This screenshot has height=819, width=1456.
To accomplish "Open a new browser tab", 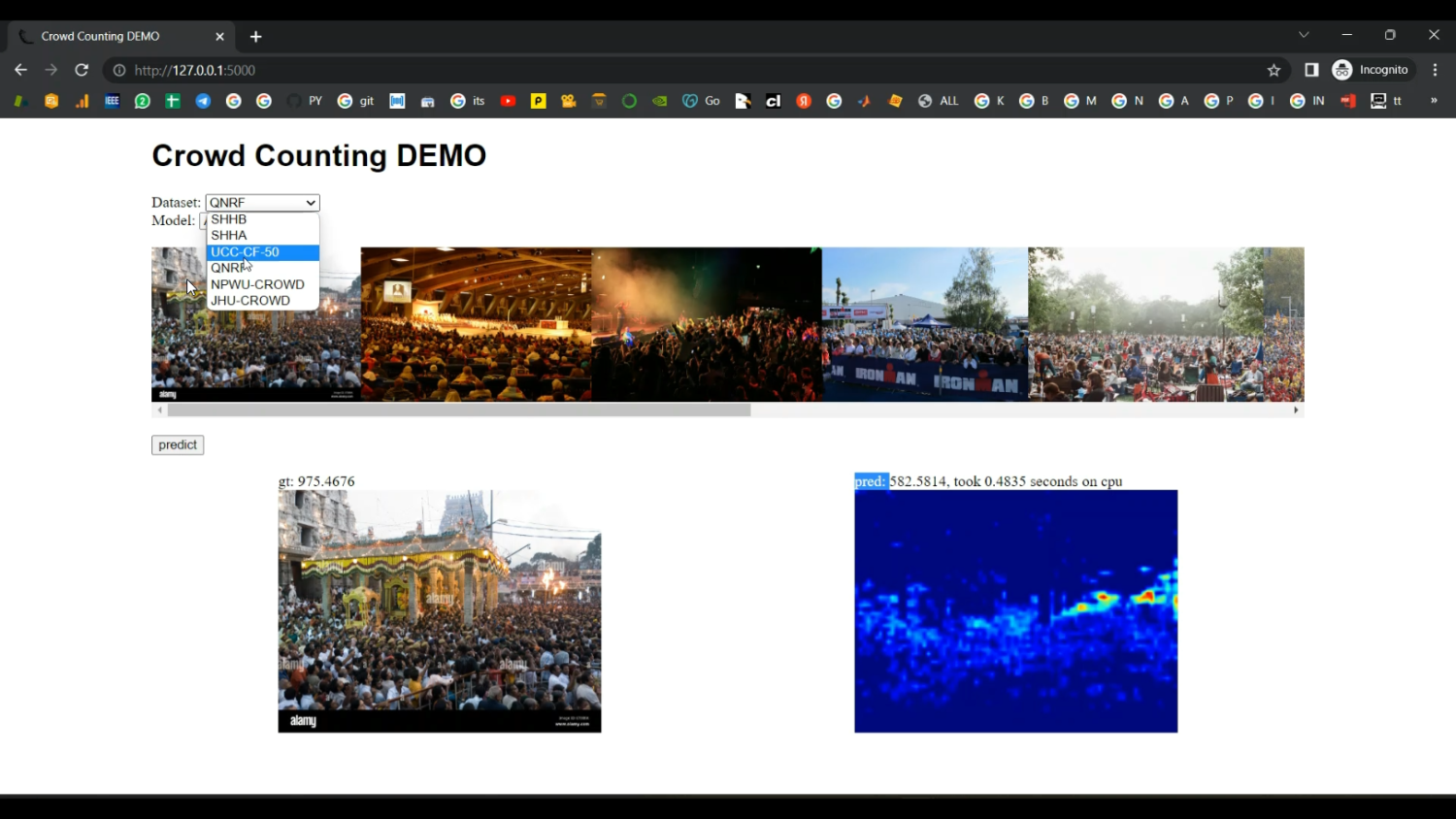I will [x=256, y=37].
